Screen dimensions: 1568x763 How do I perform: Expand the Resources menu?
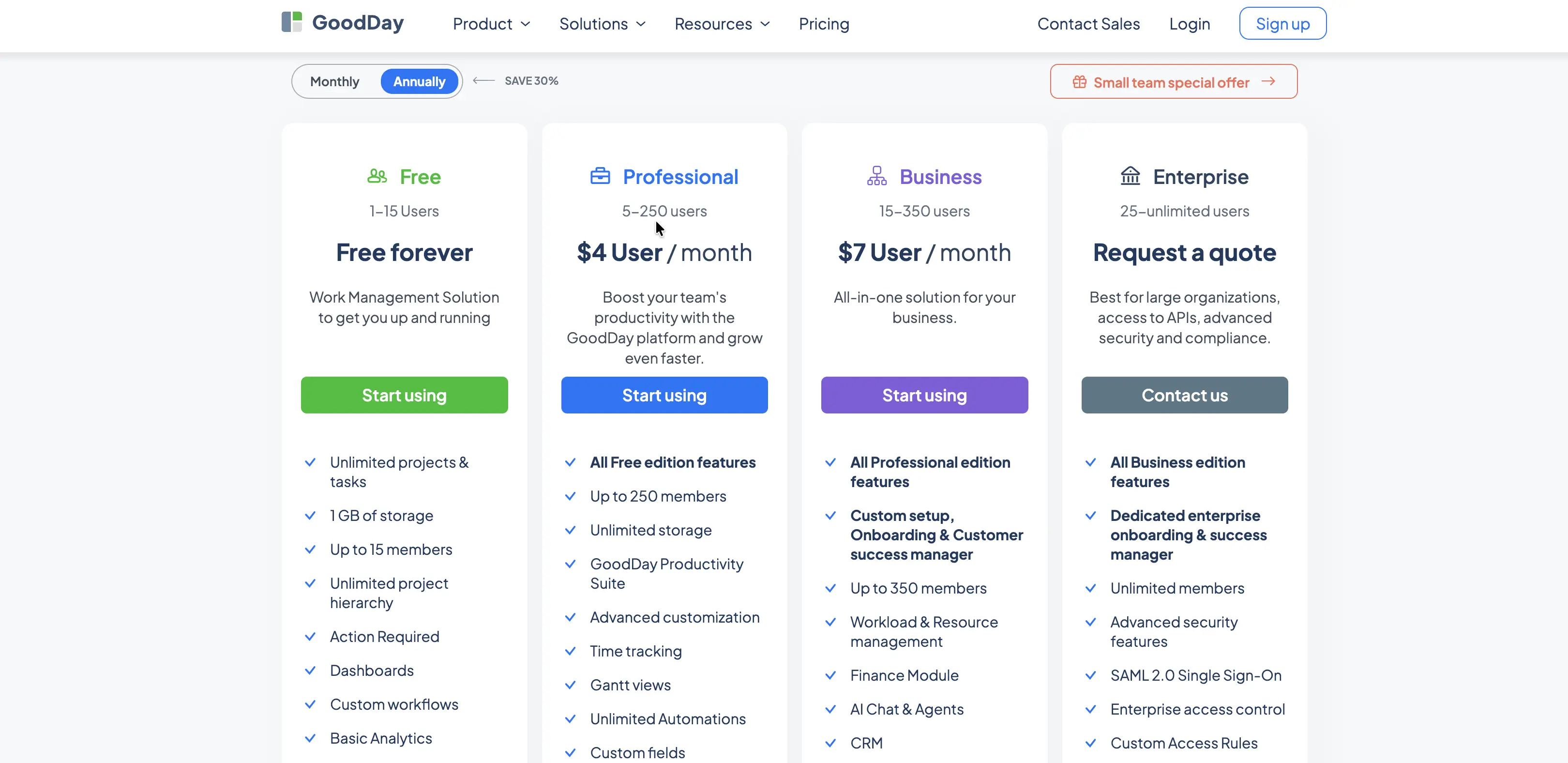tap(723, 24)
